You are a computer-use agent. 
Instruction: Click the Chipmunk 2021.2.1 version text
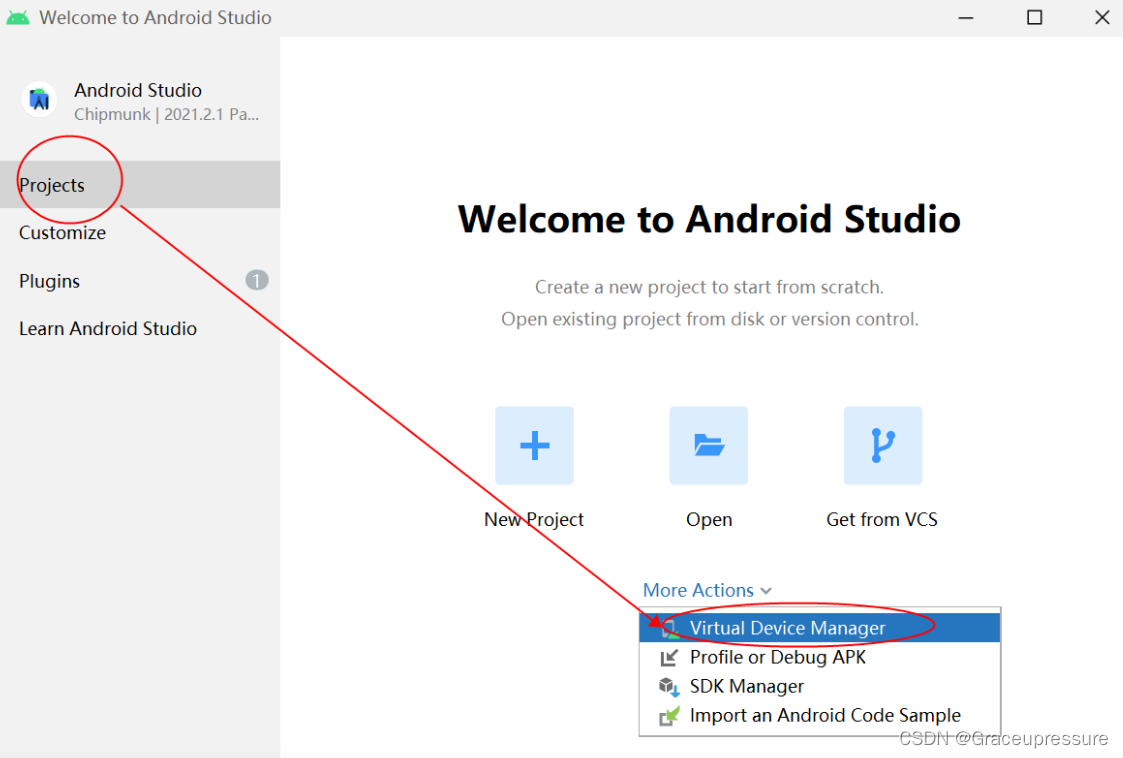coord(167,115)
